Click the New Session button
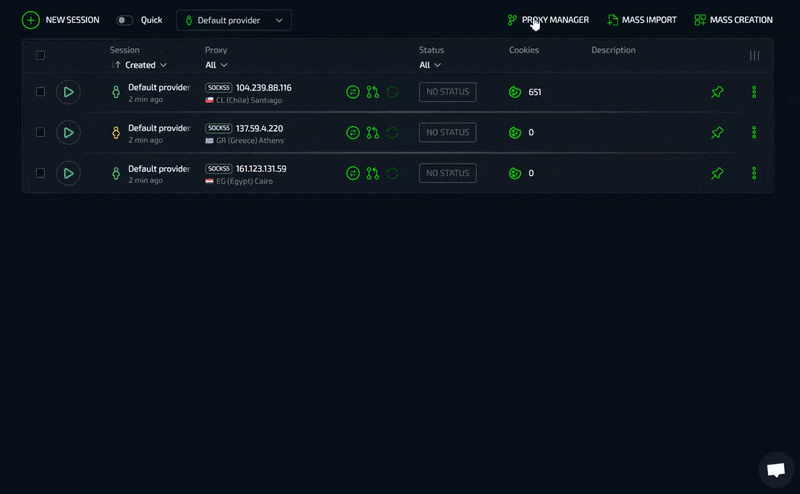 [x=61, y=20]
